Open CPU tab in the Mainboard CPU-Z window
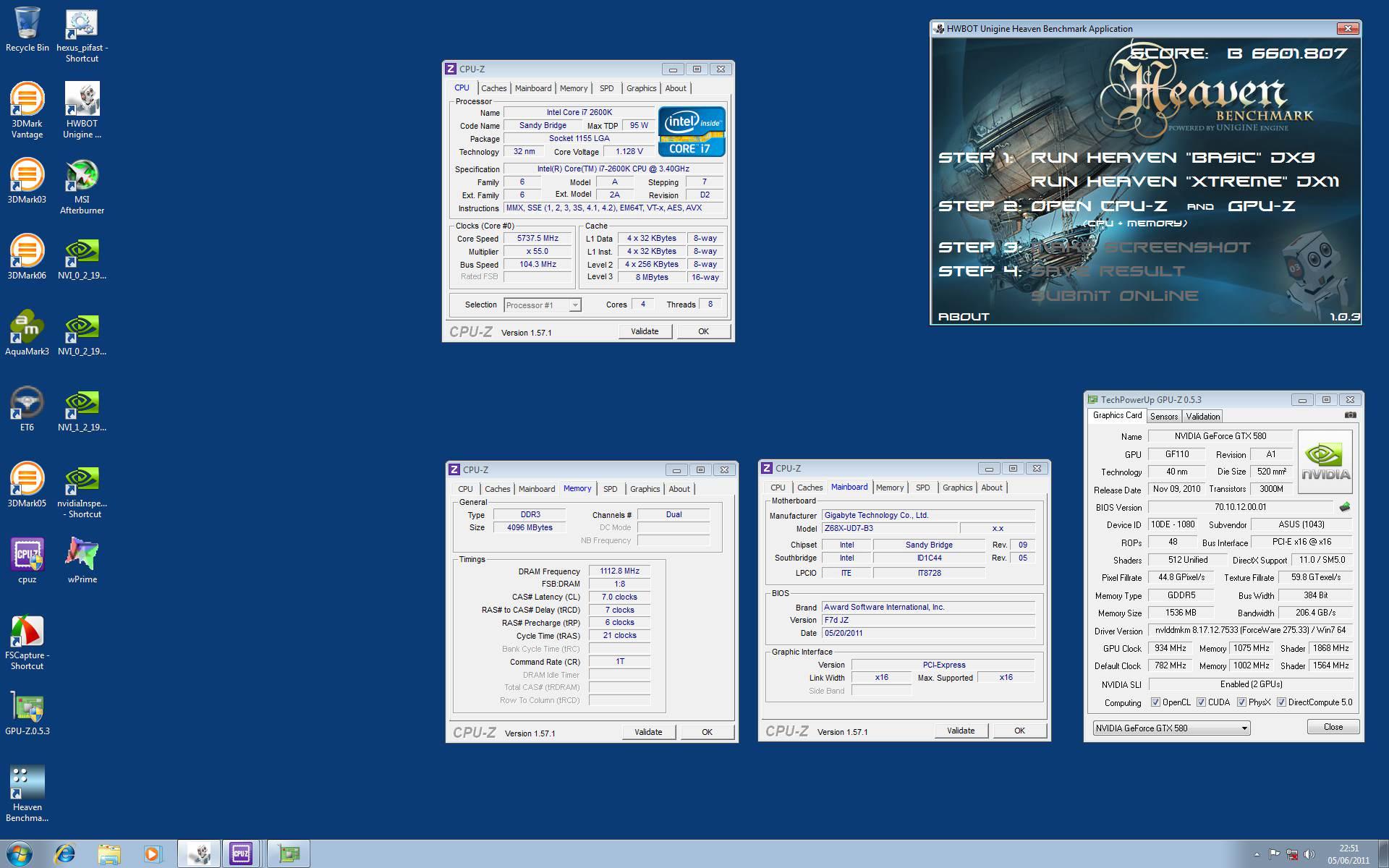 pyautogui.click(x=778, y=488)
